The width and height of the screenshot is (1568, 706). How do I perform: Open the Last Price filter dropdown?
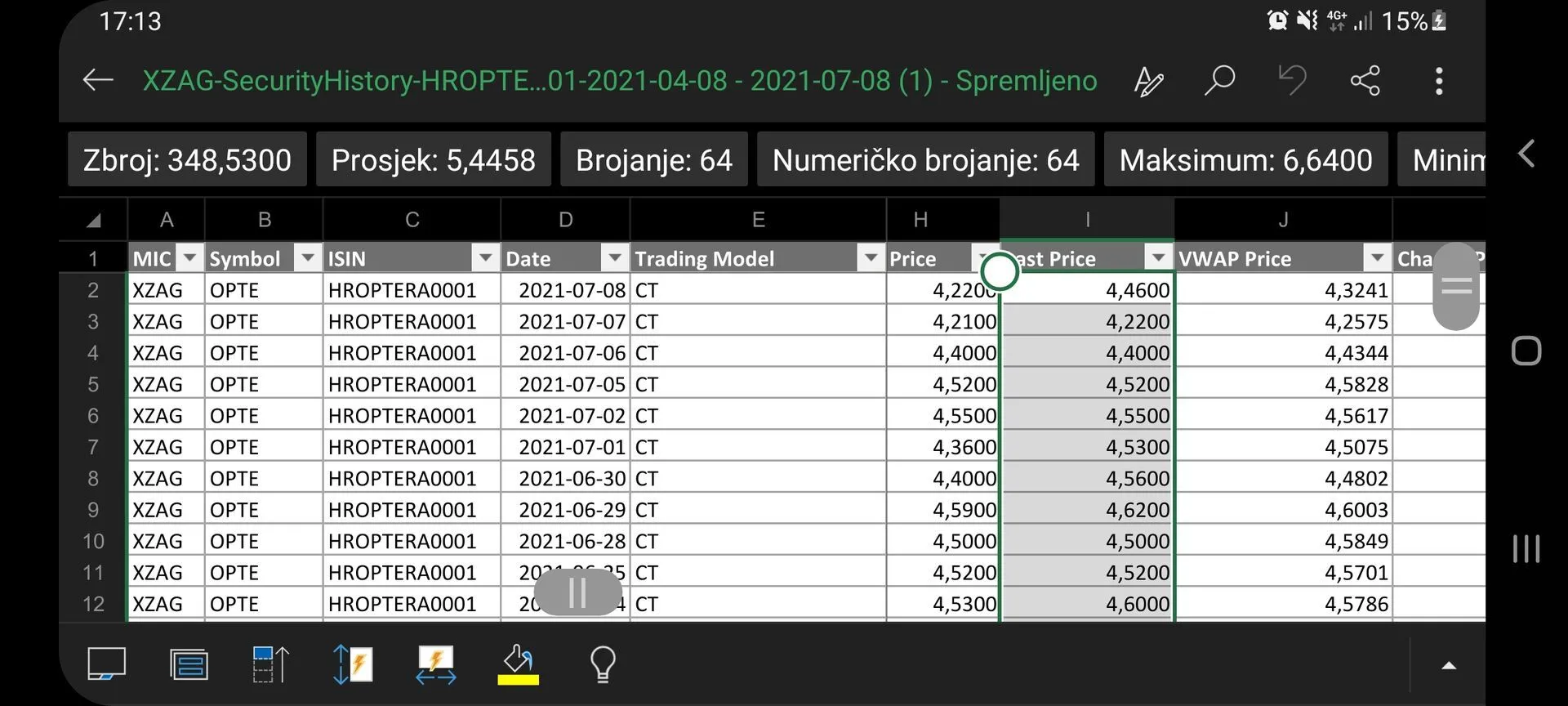point(1159,258)
